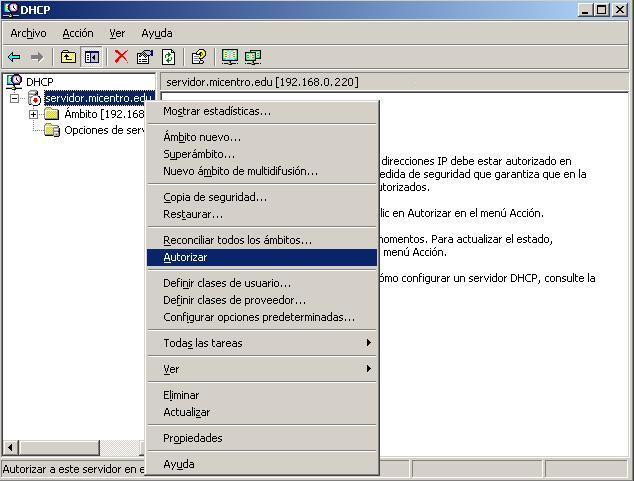Screen dimensions: 634x481
Task: Click Propiedades in the context menu
Action: (192, 438)
